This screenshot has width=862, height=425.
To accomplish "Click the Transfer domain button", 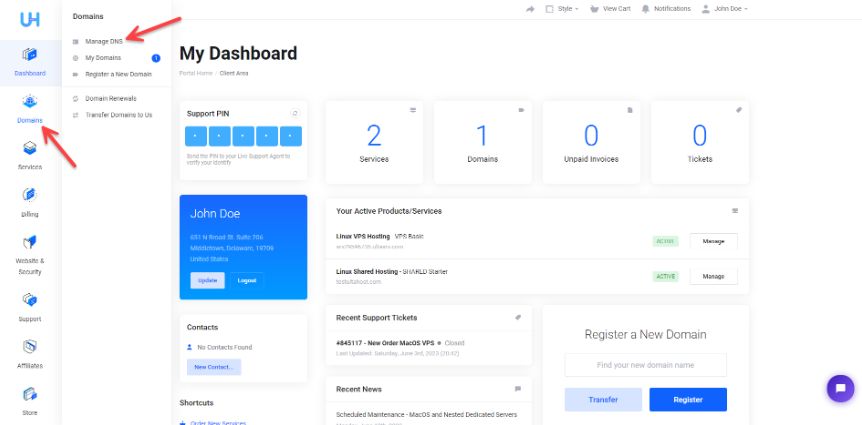I will click(603, 400).
